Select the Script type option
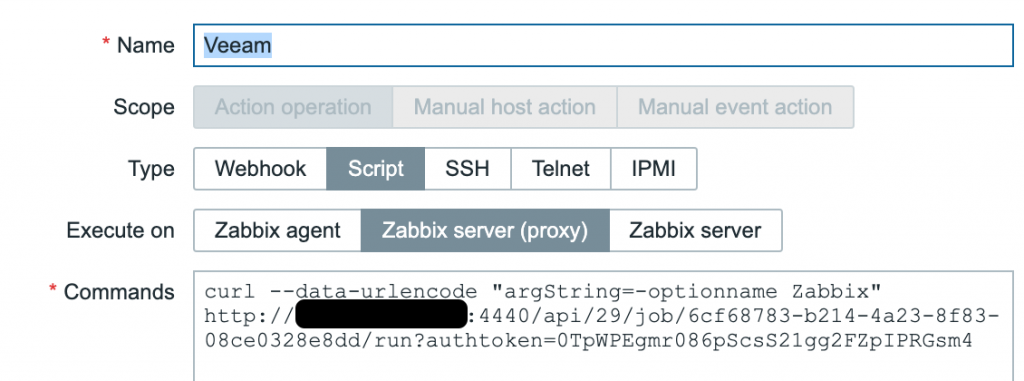The height and width of the screenshot is (381, 1024). [376, 169]
